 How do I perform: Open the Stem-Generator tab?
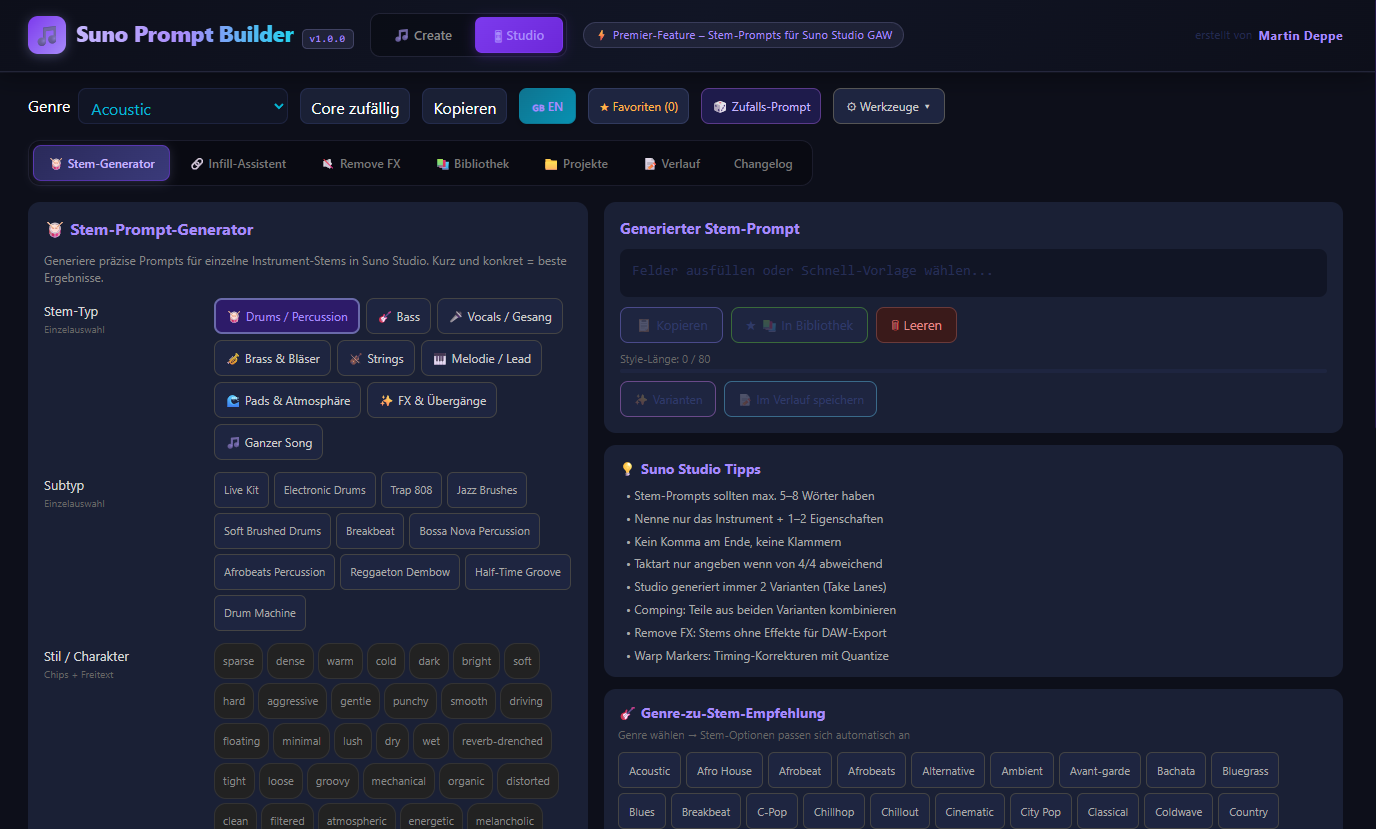101,163
